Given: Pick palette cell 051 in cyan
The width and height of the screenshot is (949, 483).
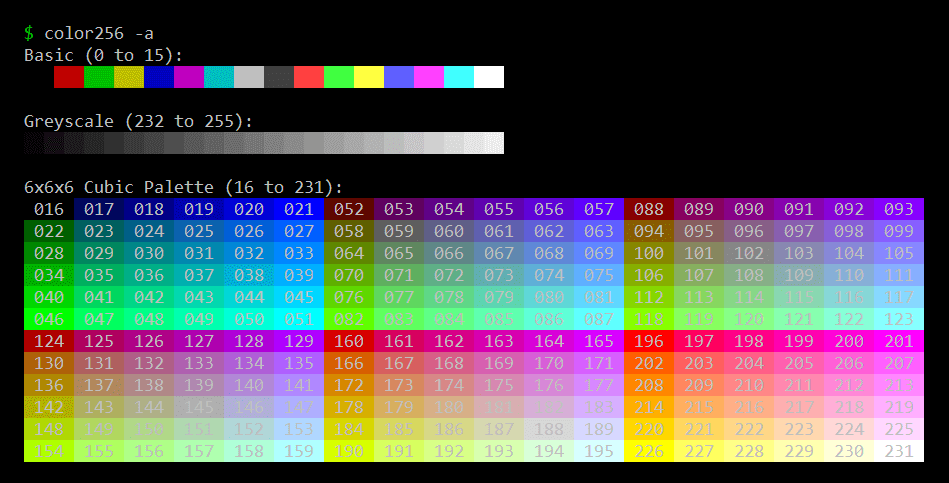Looking at the screenshot, I should (299, 319).
